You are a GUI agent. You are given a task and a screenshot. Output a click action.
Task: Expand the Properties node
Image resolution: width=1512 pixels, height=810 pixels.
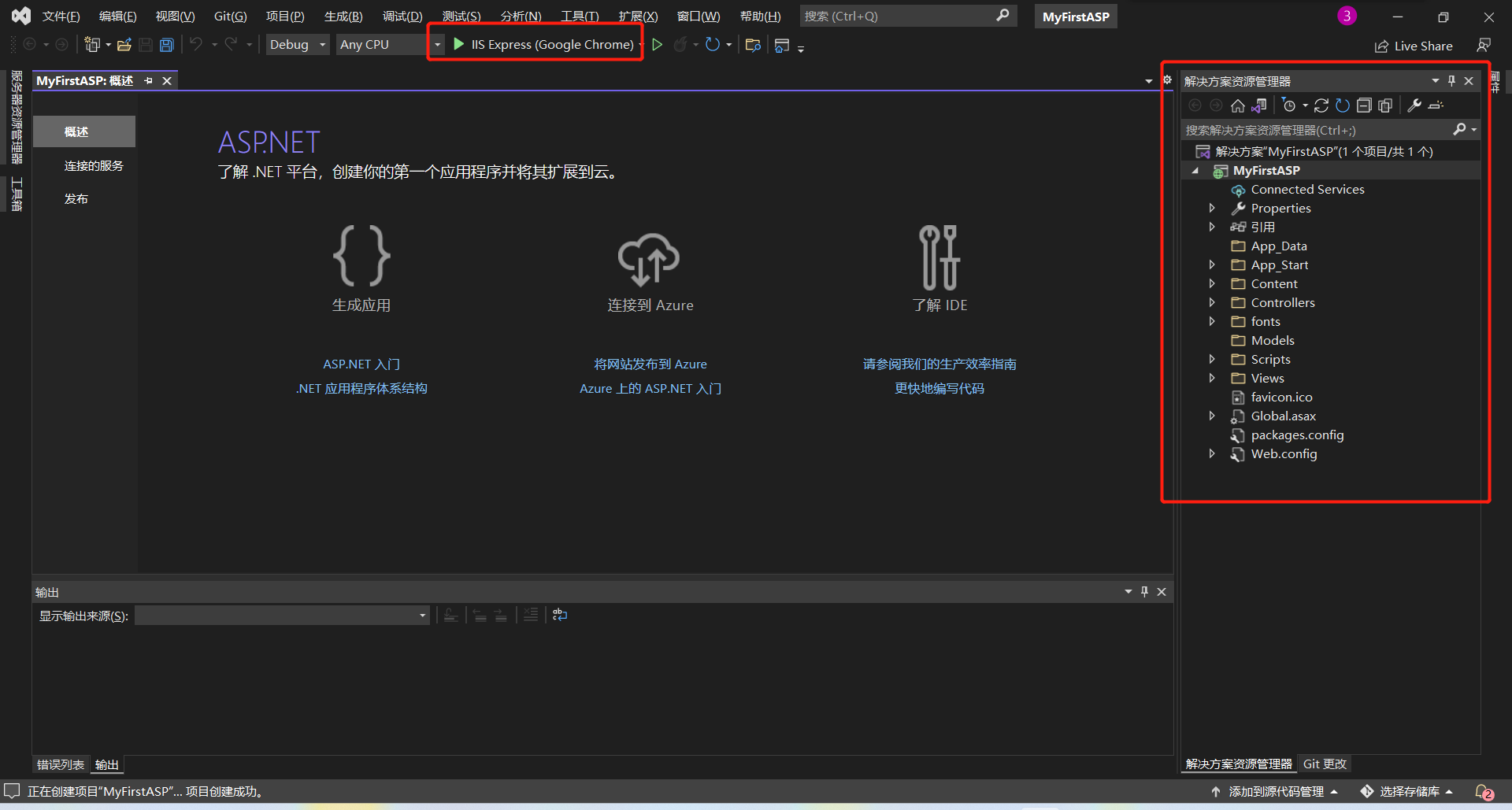[1212, 208]
